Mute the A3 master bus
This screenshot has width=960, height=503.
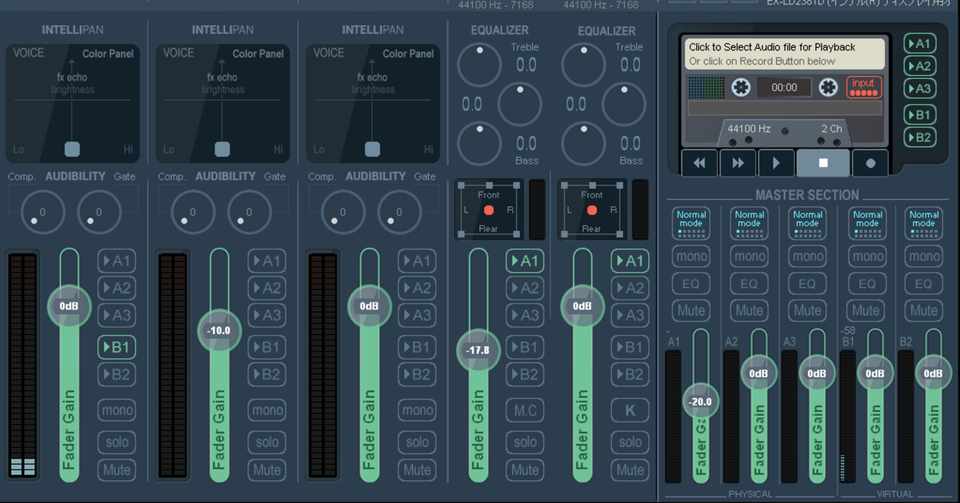pyautogui.click(x=808, y=311)
